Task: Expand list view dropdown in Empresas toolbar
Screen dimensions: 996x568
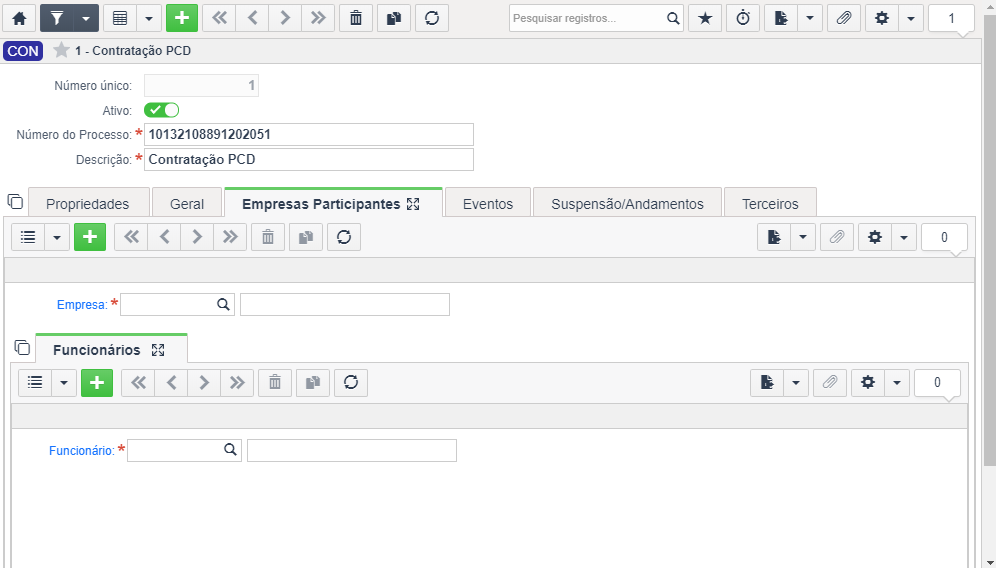Action: coord(57,237)
